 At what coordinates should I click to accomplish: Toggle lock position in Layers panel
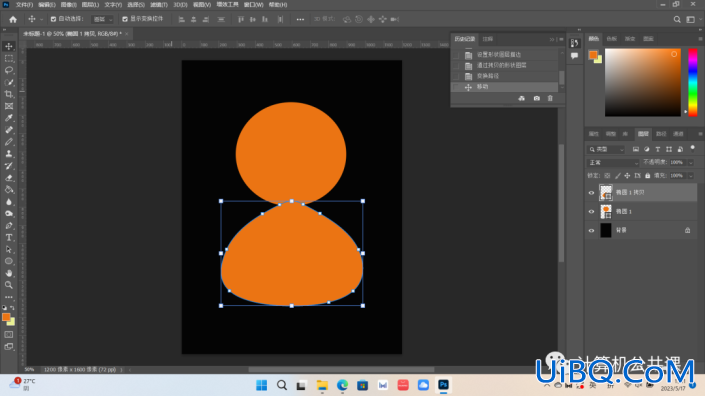pos(627,176)
